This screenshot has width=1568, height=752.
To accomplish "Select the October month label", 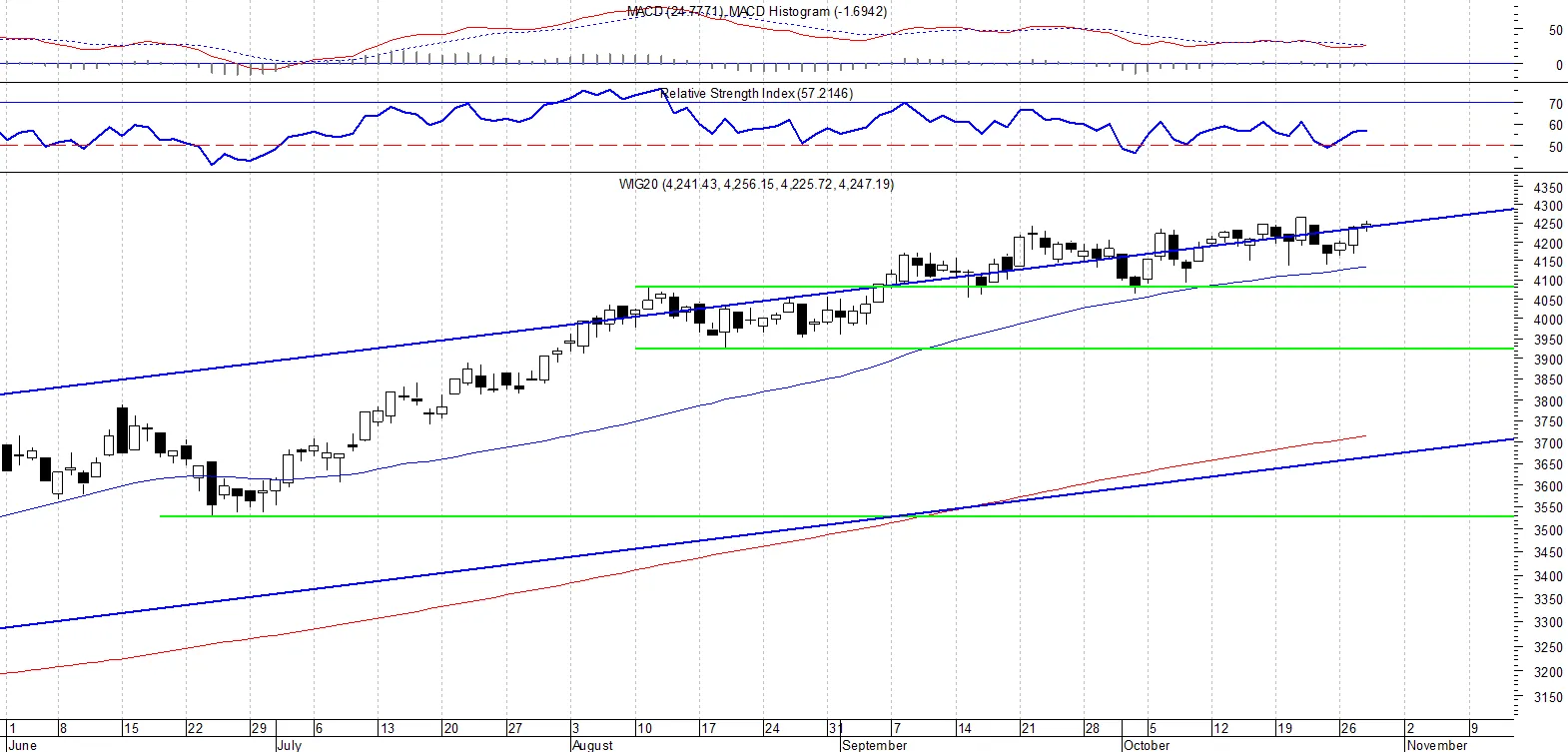I will pyautogui.click(x=1147, y=745).
